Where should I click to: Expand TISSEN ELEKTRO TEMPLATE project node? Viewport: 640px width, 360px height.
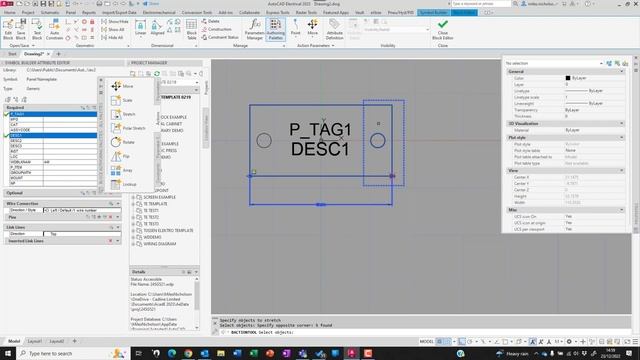[x=133, y=231]
